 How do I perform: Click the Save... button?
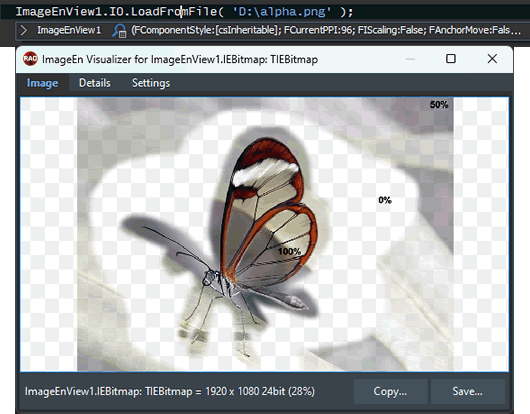point(467,391)
